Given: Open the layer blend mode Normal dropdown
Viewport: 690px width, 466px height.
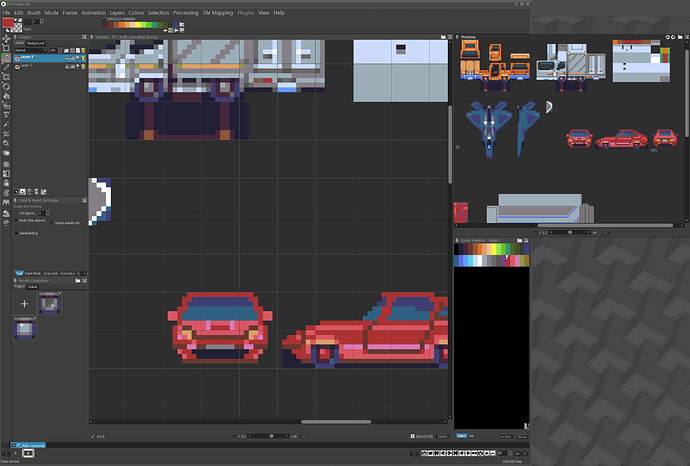Looking at the screenshot, I should click(31, 50).
